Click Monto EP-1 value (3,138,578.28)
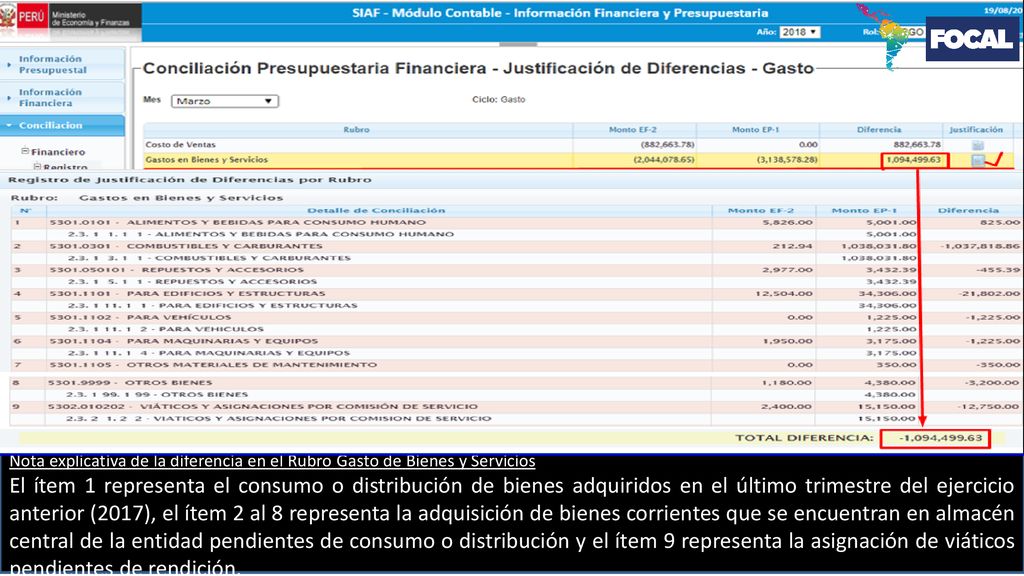This screenshot has width=1024, height=576. (x=787, y=159)
